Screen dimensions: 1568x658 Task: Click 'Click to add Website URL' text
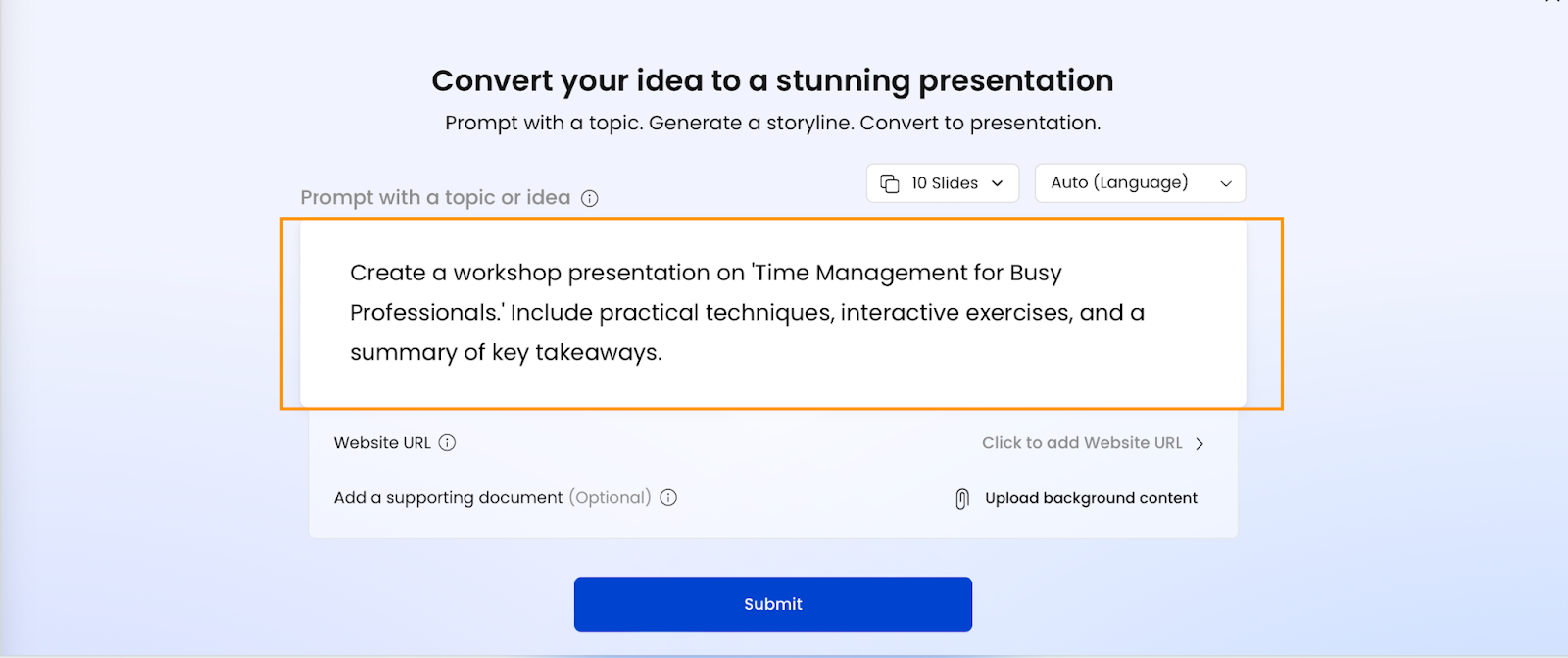pos(1082,443)
